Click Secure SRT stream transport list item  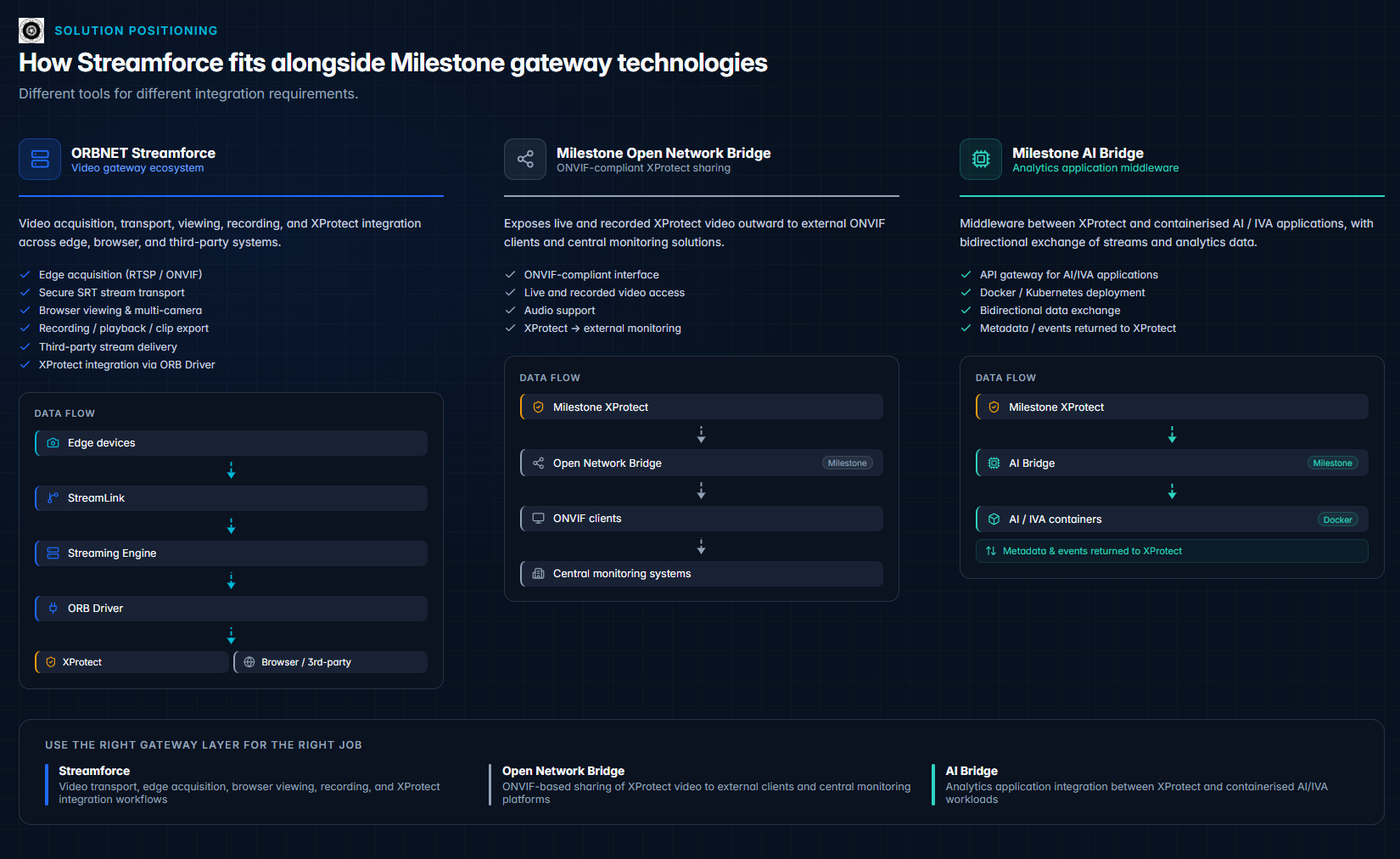click(x=111, y=293)
